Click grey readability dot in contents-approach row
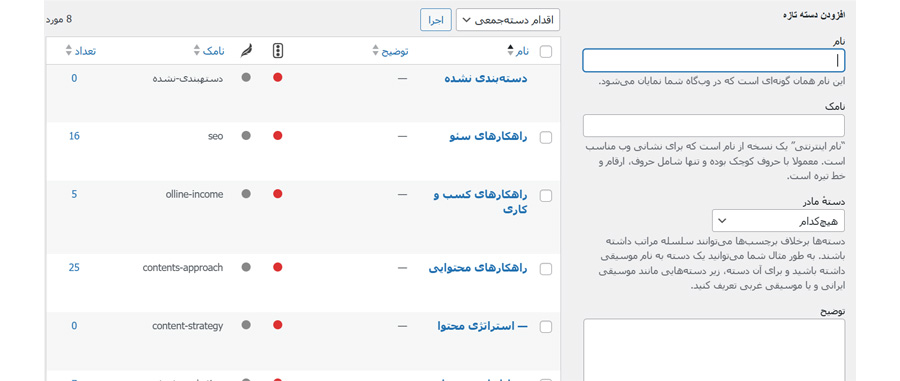 tap(246, 267)
